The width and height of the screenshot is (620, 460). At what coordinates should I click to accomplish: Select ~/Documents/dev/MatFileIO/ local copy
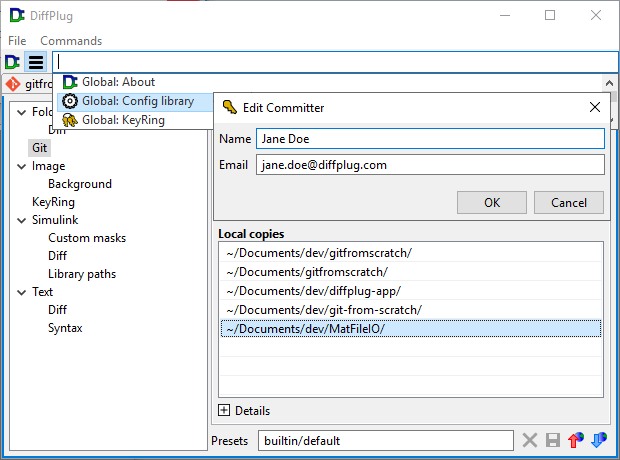tap(411, 329)
